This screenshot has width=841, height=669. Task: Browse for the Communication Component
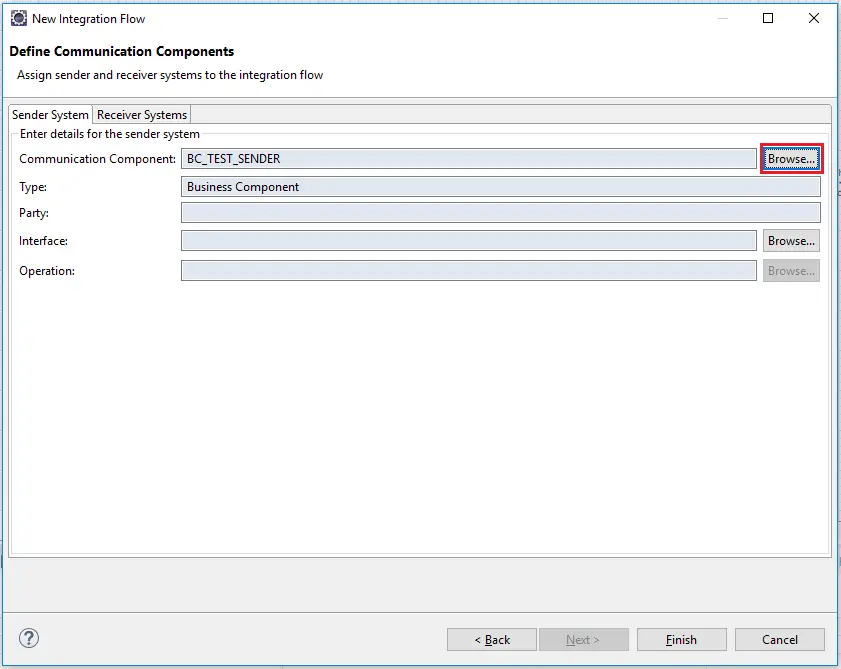pos(791,159)
